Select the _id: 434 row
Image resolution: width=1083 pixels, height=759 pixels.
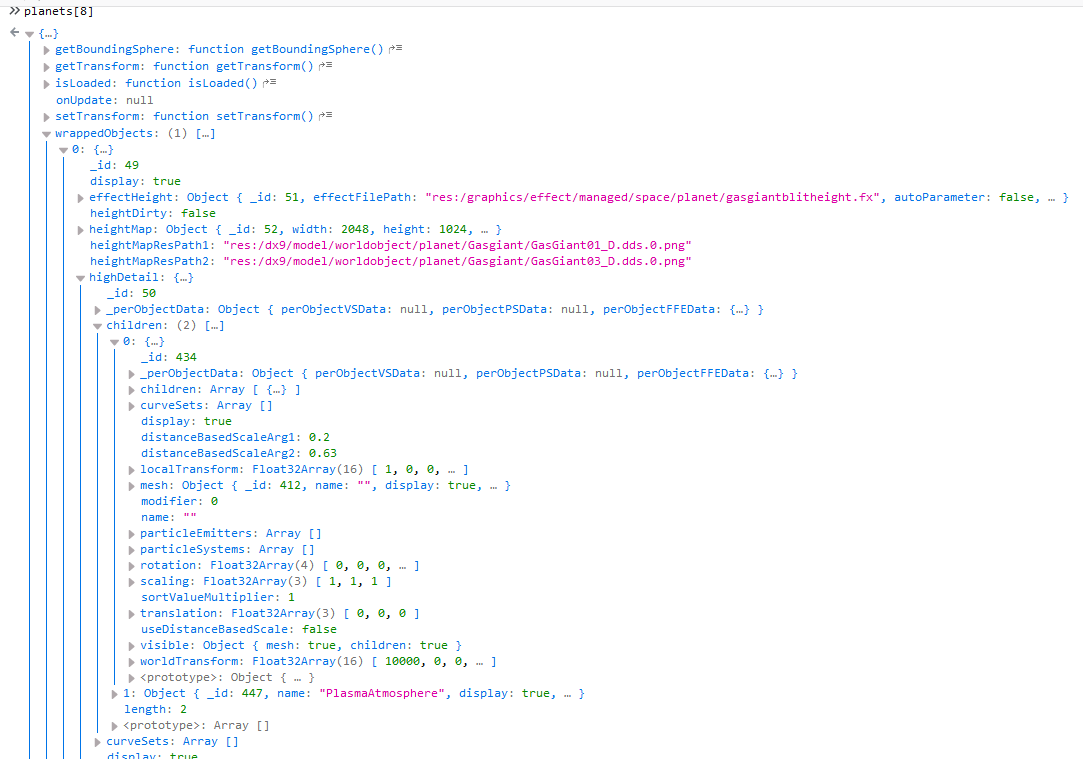tap(169, 357)
